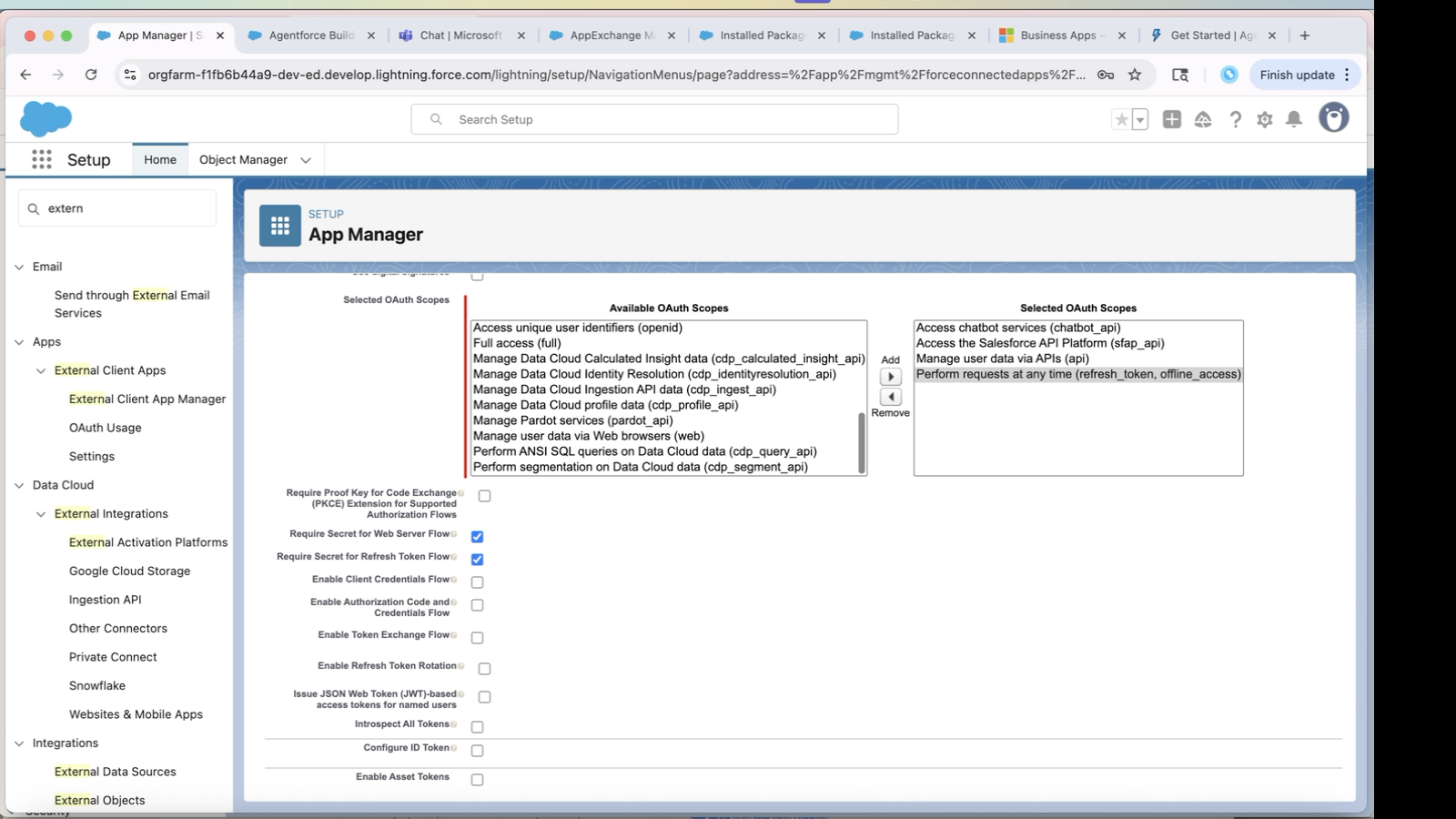Click the Favorites star icon
Image resolution: width=1456 pixels, height=819 pixels.
click(x=1122, y=119)
